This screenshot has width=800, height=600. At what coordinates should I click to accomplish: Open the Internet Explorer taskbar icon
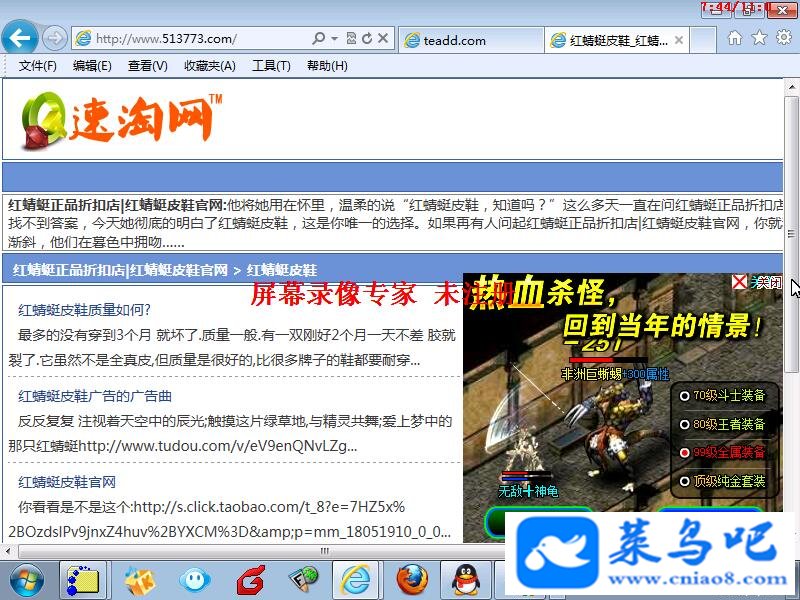click(x=356, y=580)
